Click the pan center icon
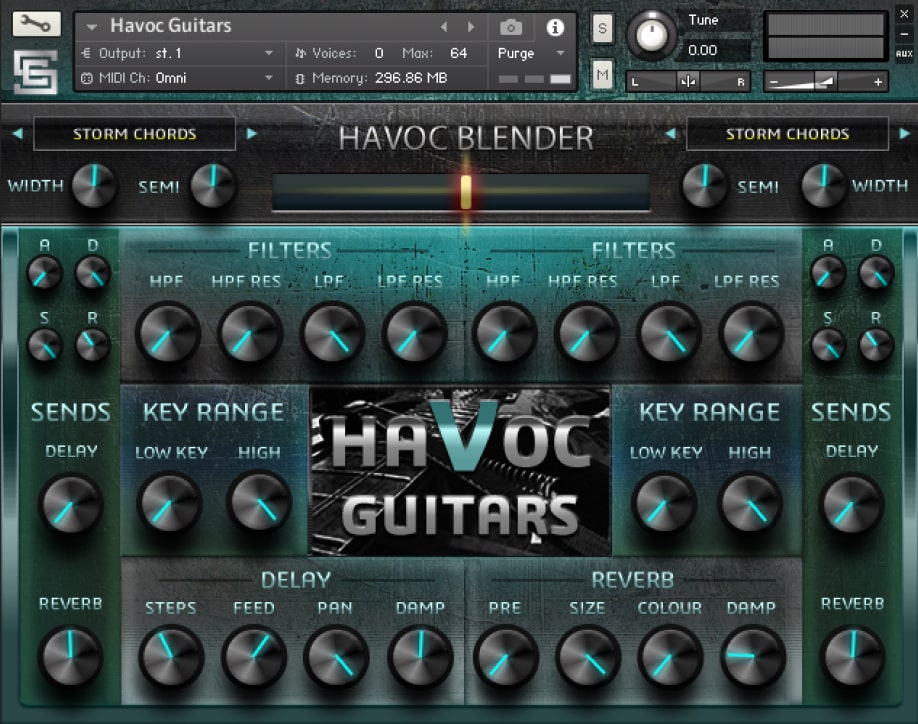 pyautogui.click(x=688, y=81)
